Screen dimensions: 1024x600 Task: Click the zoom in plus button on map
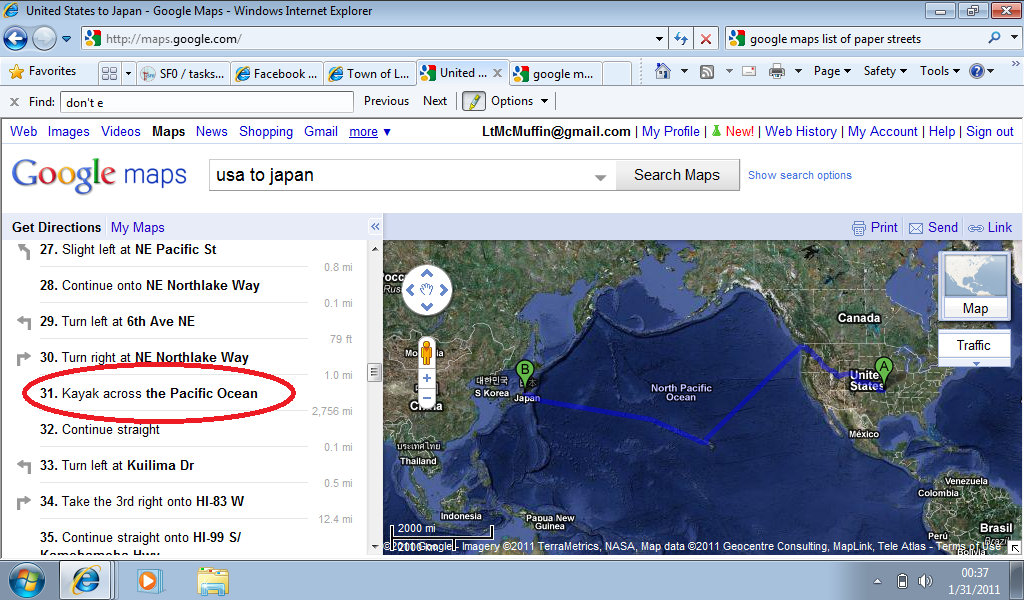click(427, 378)
